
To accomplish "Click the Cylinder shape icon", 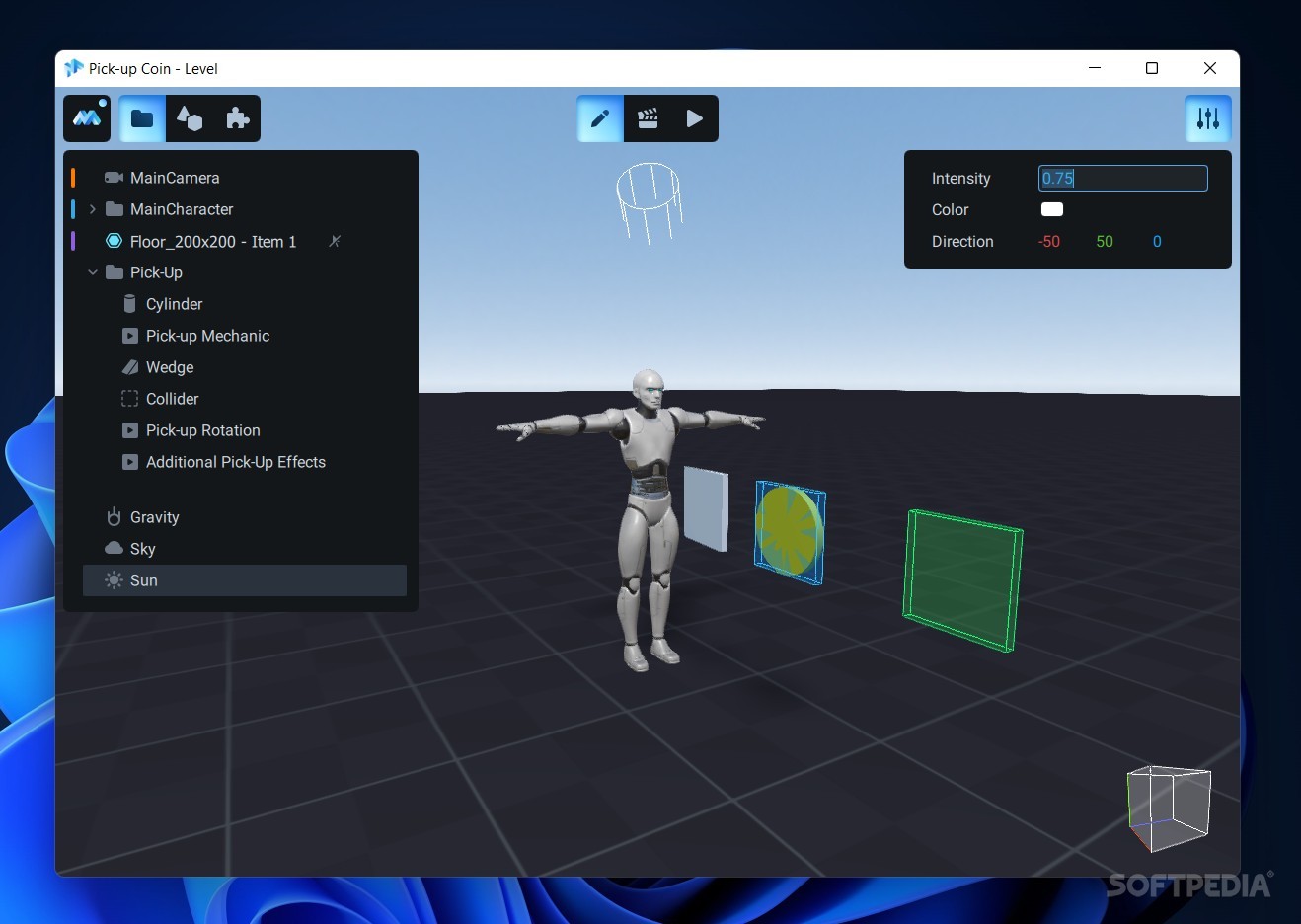I will [129, 304].
